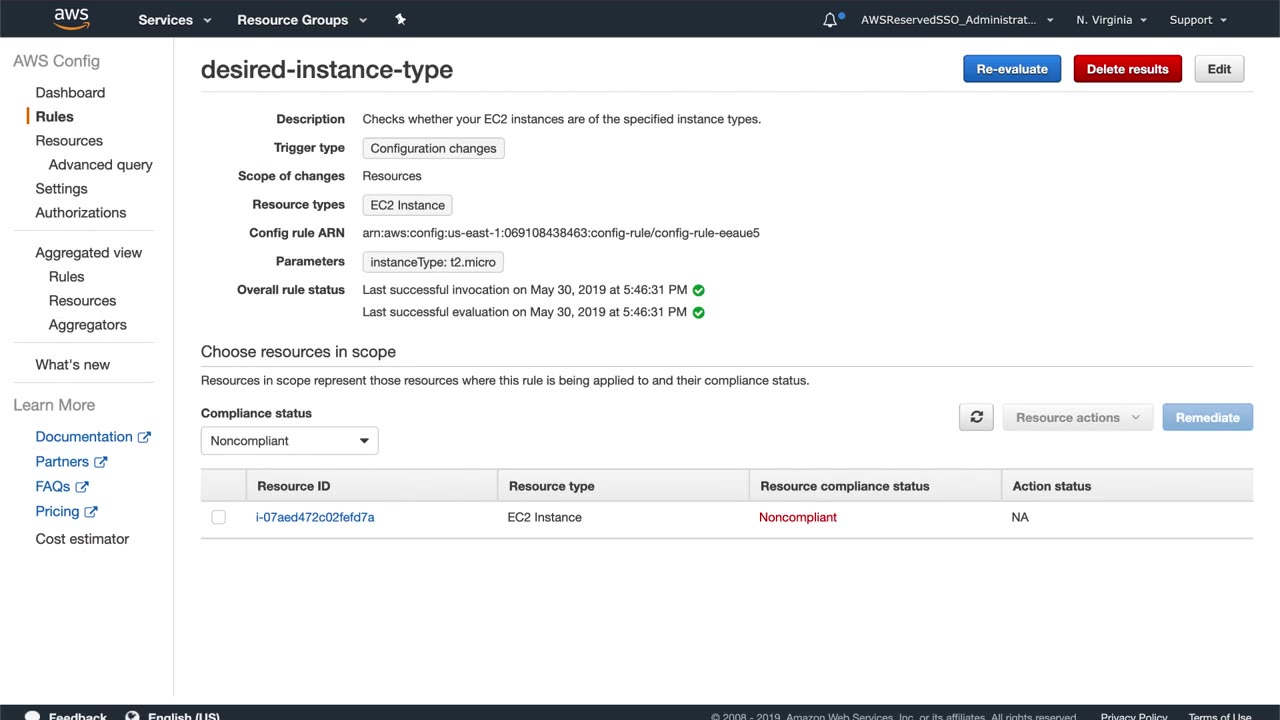Open the N. Virginia region selector
Image resolution: width=1280 pixels, height=720 pixels.
pyautogui.click(x=1111, y=20)
